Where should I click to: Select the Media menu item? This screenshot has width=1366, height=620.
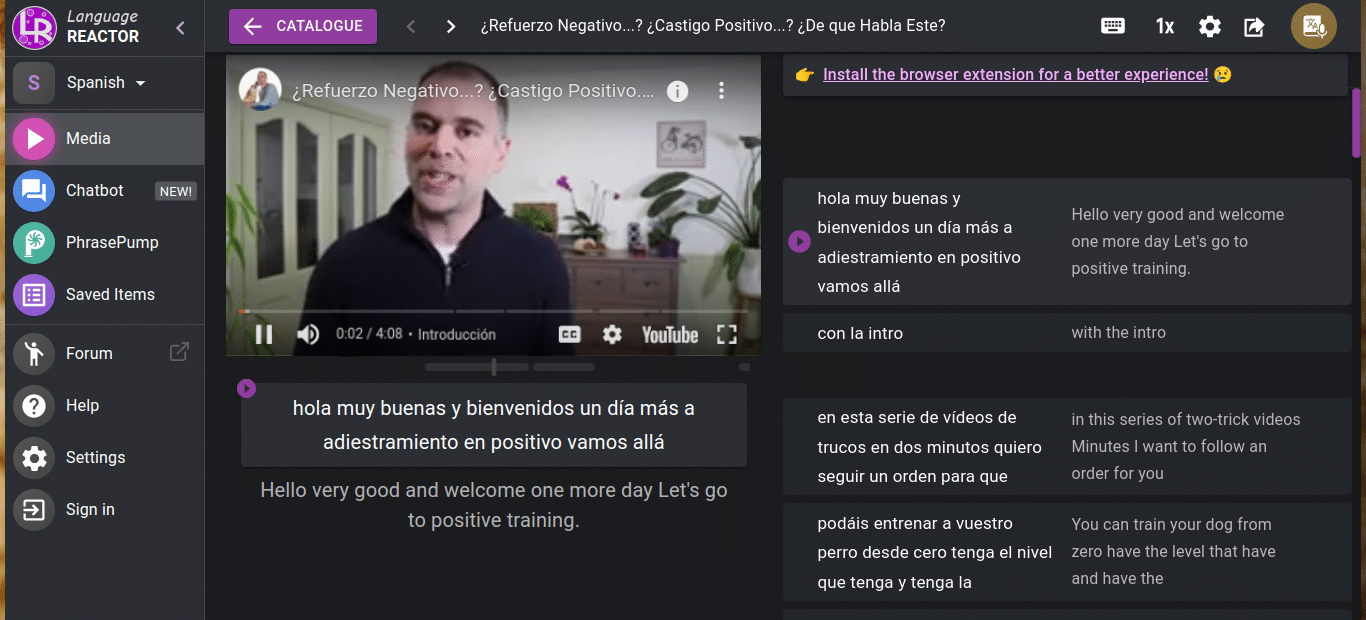[x=88, y=139]
